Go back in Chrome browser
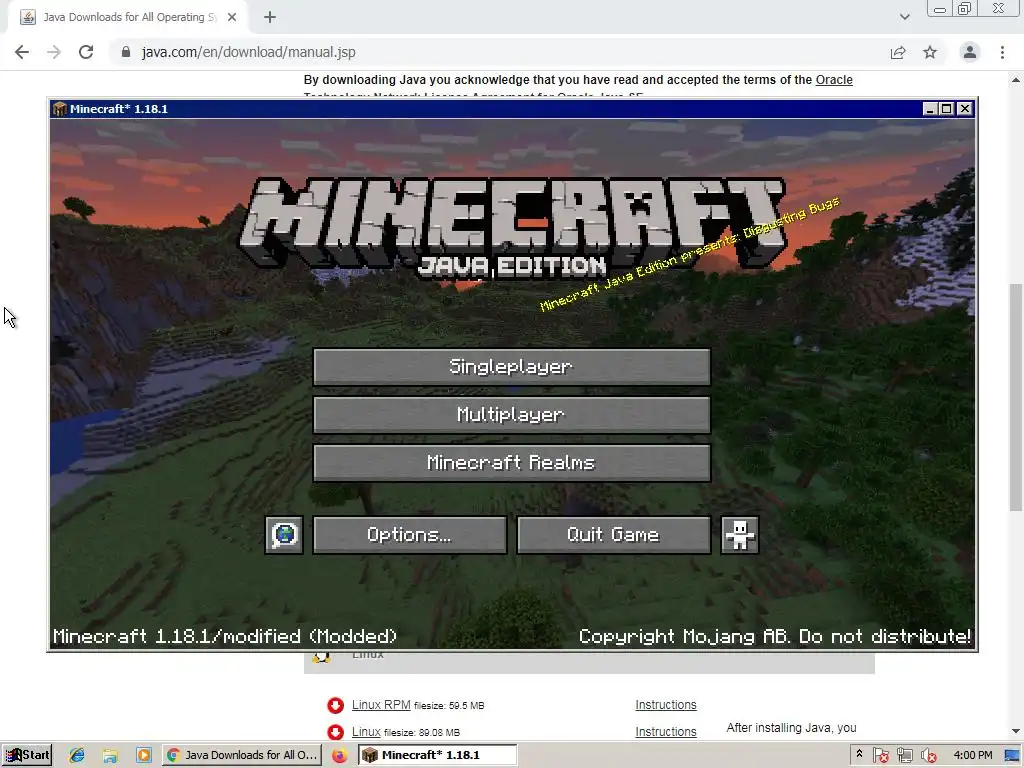 [22, 52]
